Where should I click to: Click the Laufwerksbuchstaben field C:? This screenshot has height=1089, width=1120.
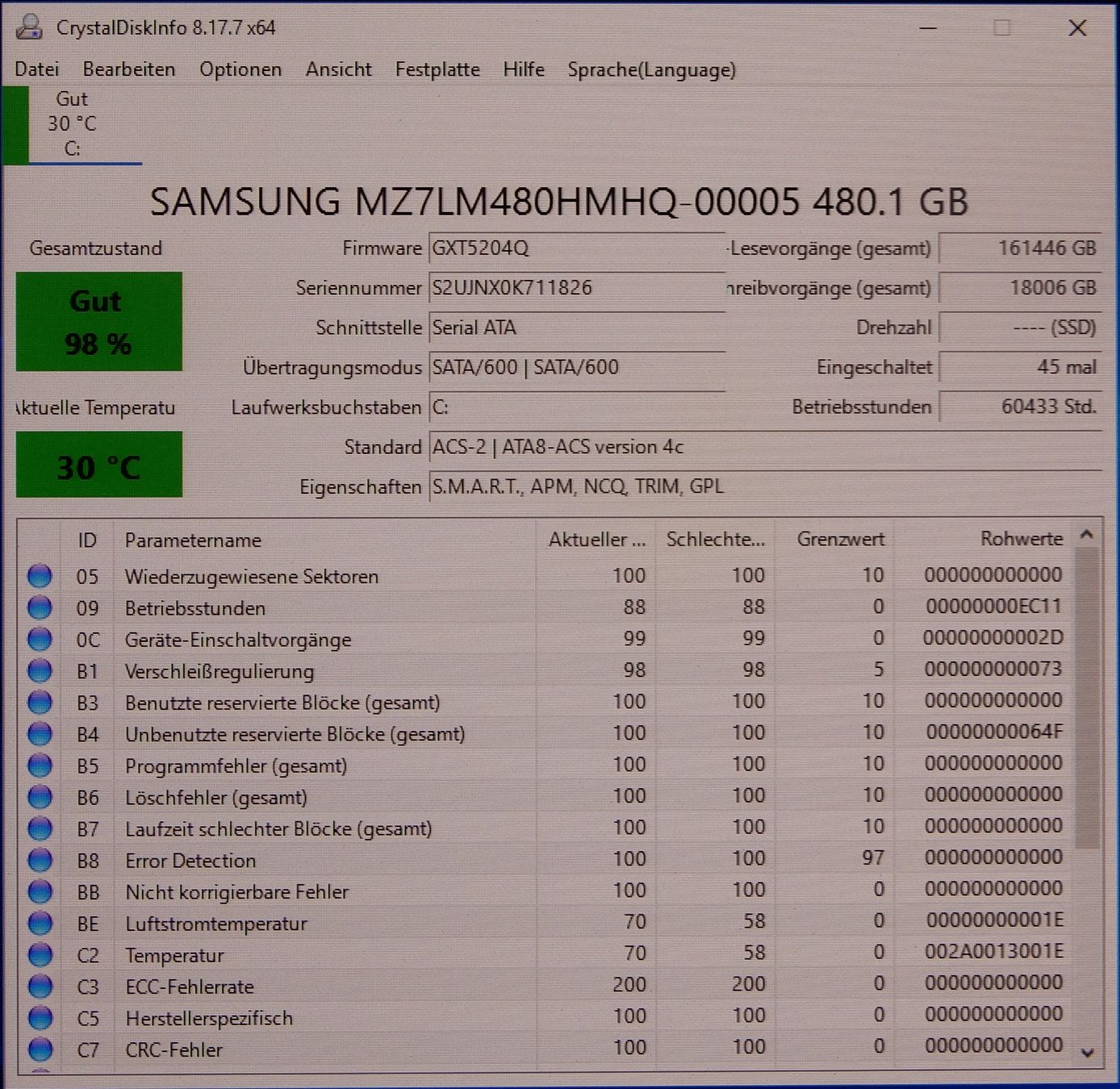pos(577,407)
